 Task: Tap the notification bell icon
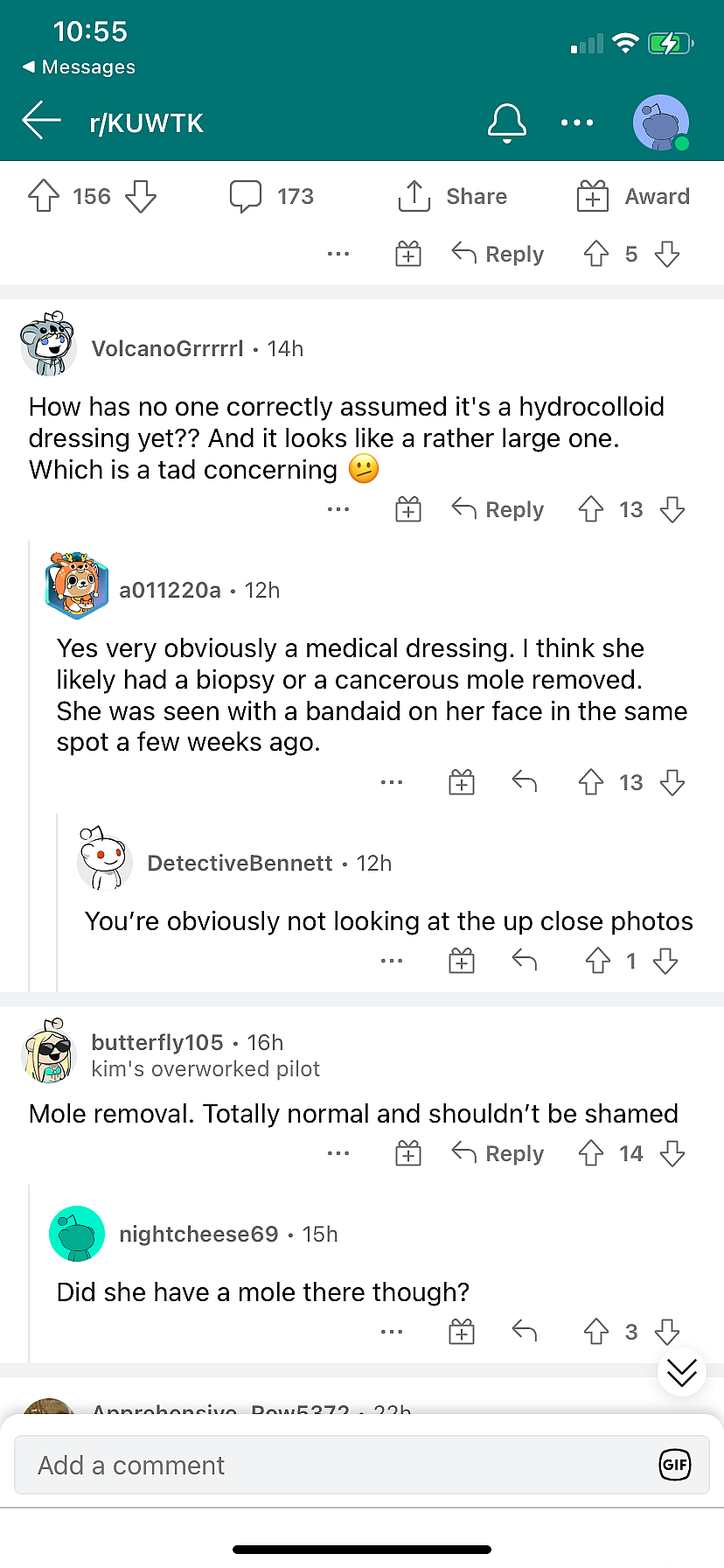507,122
